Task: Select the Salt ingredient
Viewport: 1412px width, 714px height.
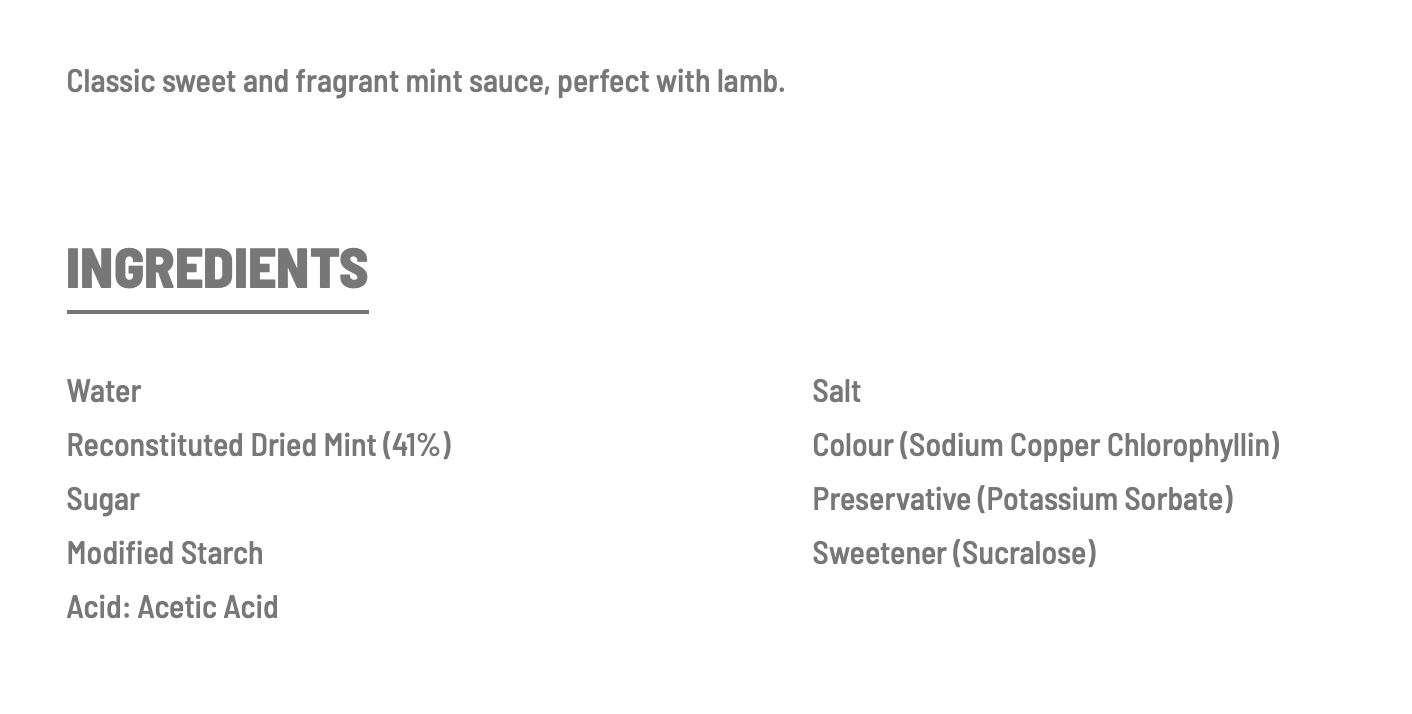Action: point(837,391)
